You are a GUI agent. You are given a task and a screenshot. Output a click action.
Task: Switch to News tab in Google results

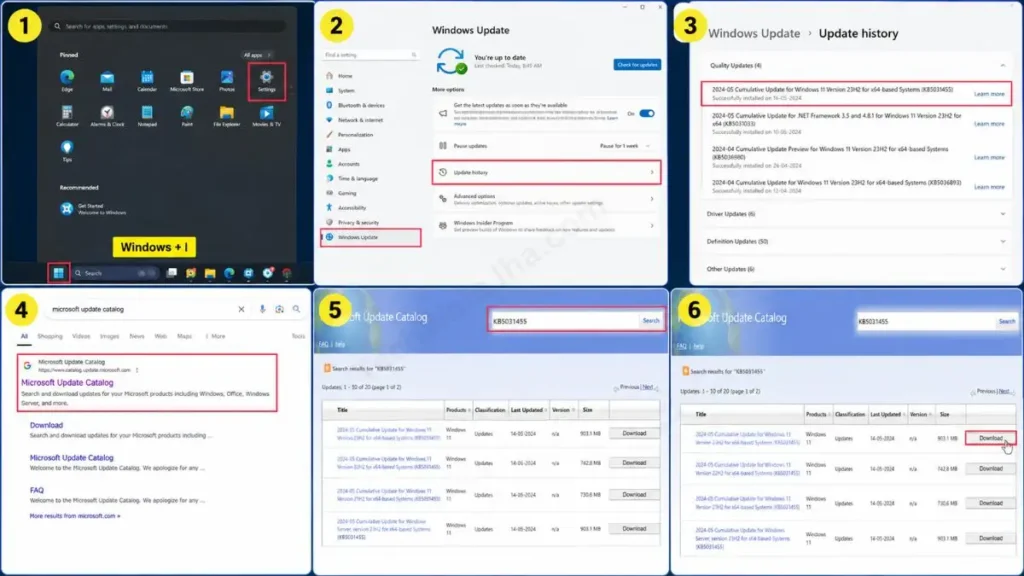pyautogui.click(x=136, y=336)
